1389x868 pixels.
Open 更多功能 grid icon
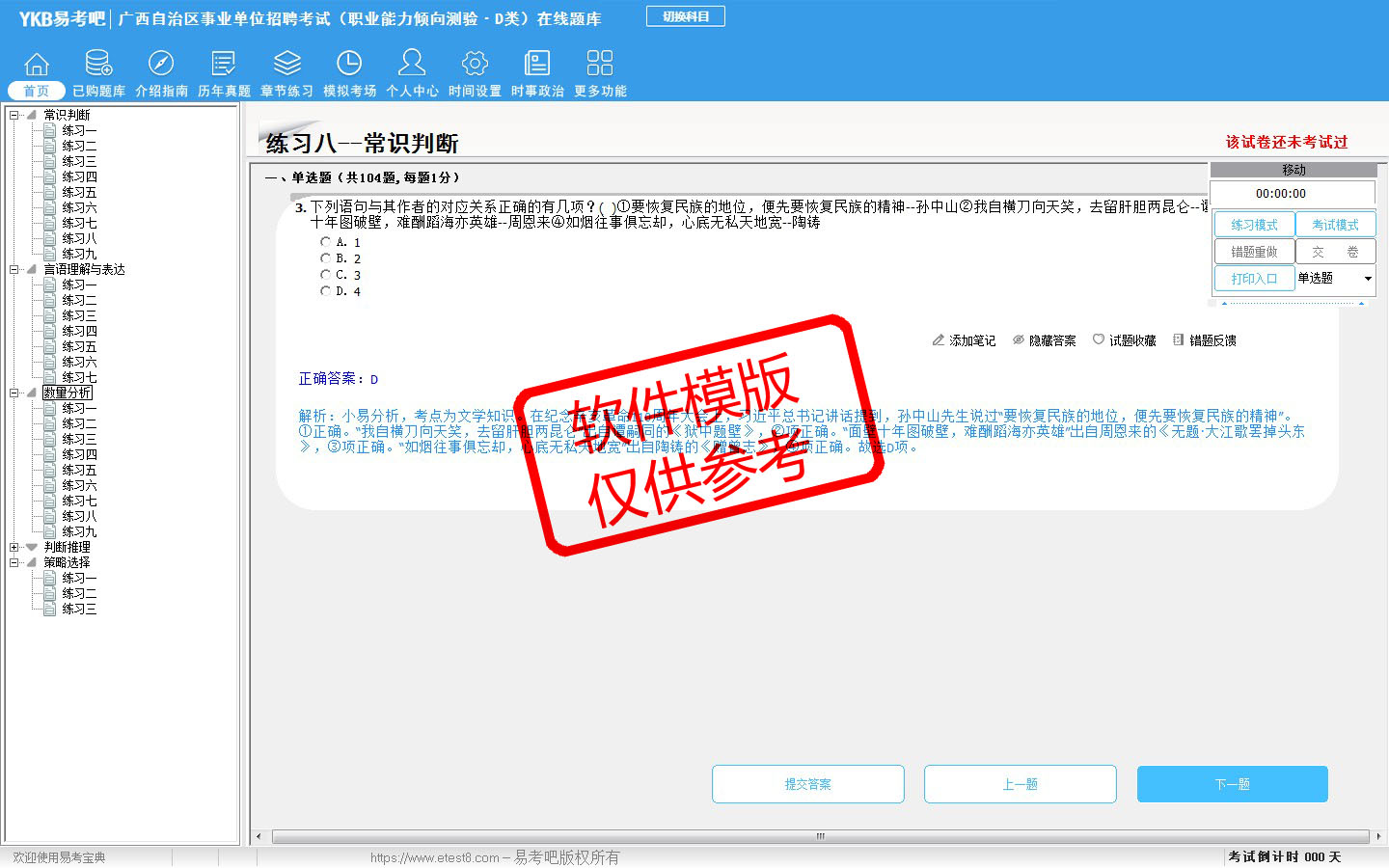click(600, 64)
